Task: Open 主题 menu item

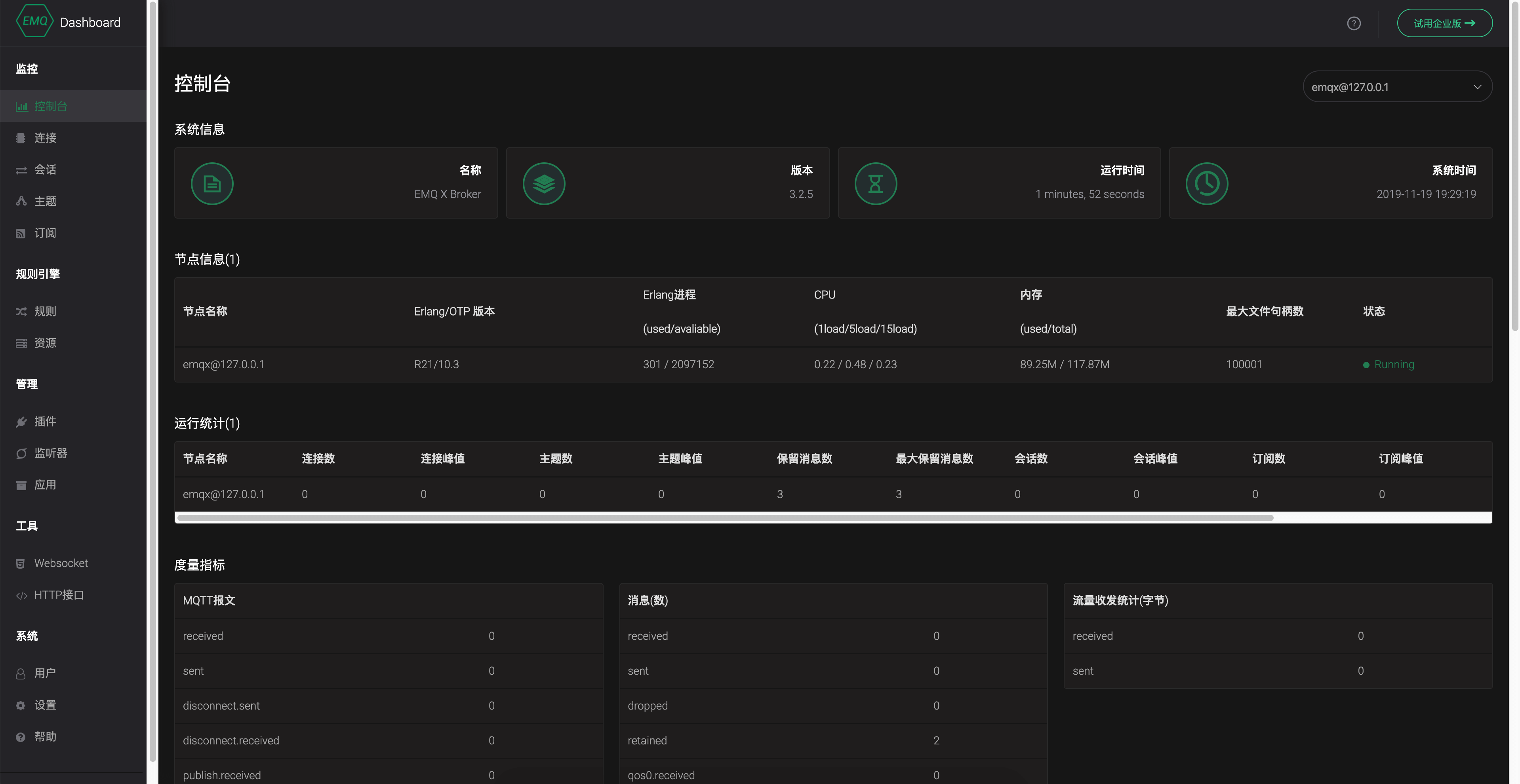Action: click(73, 201)
